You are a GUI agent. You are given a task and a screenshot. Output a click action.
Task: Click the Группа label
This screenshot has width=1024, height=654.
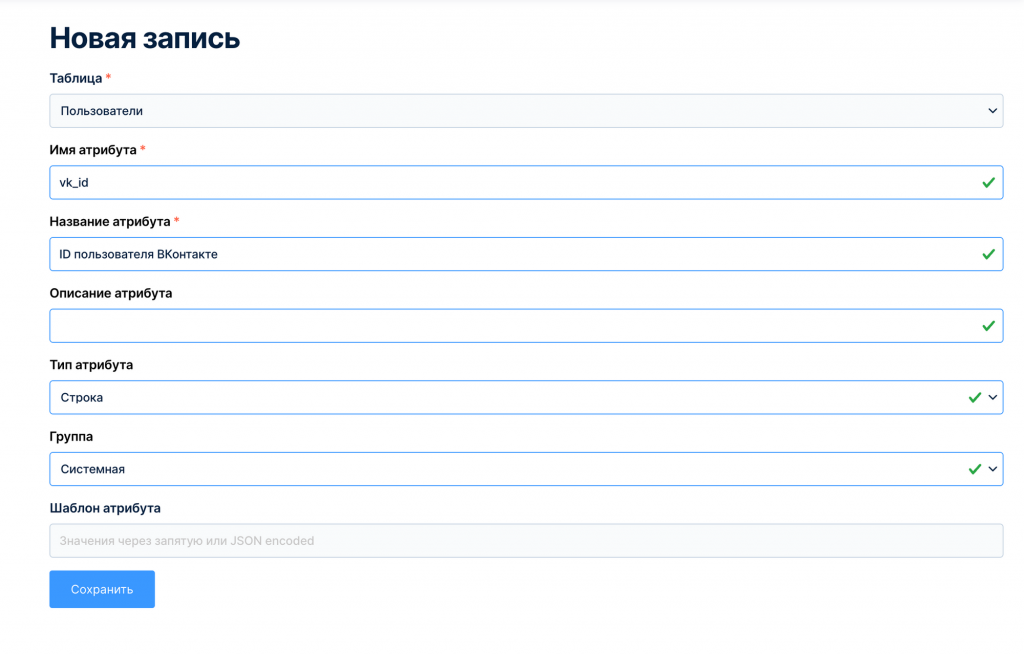click(71, 436)
